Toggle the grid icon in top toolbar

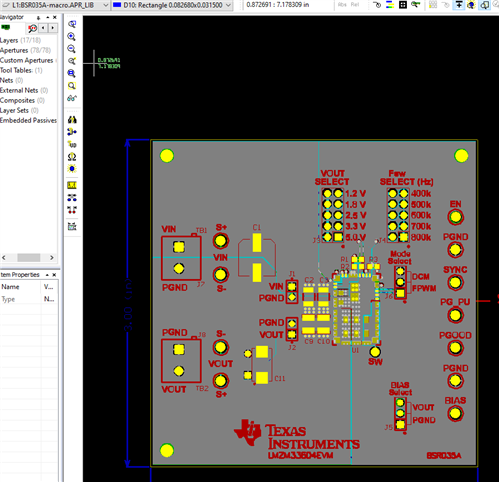pos(403,5)
